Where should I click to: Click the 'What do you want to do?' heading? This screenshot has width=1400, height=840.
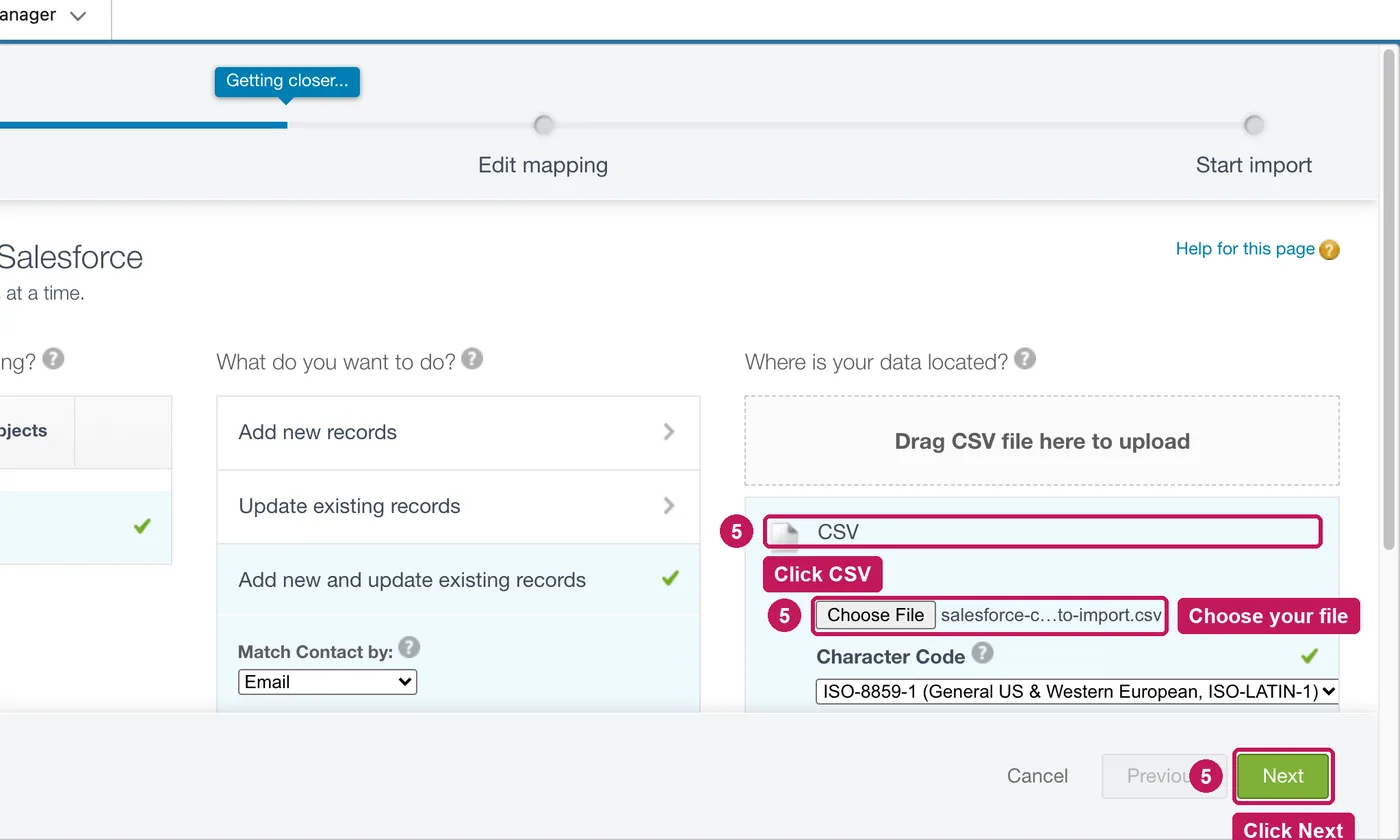336,360
